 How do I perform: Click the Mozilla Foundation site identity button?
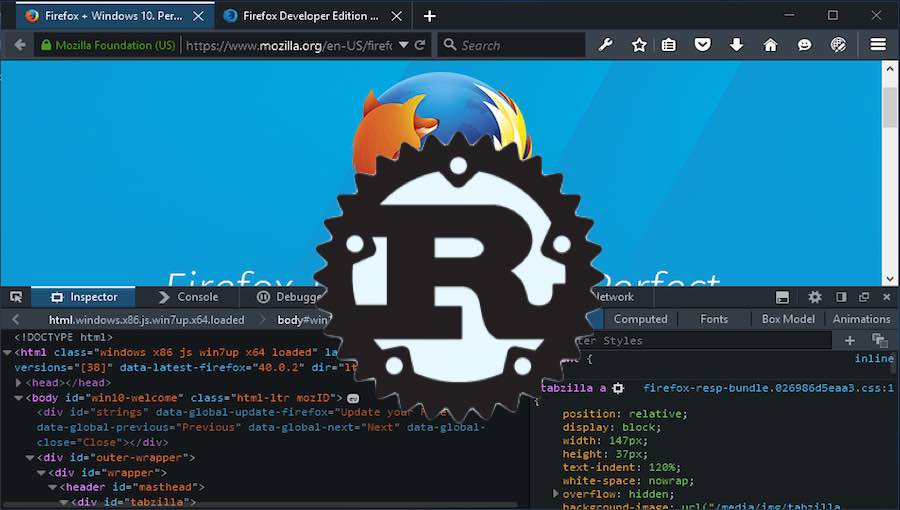106,45
